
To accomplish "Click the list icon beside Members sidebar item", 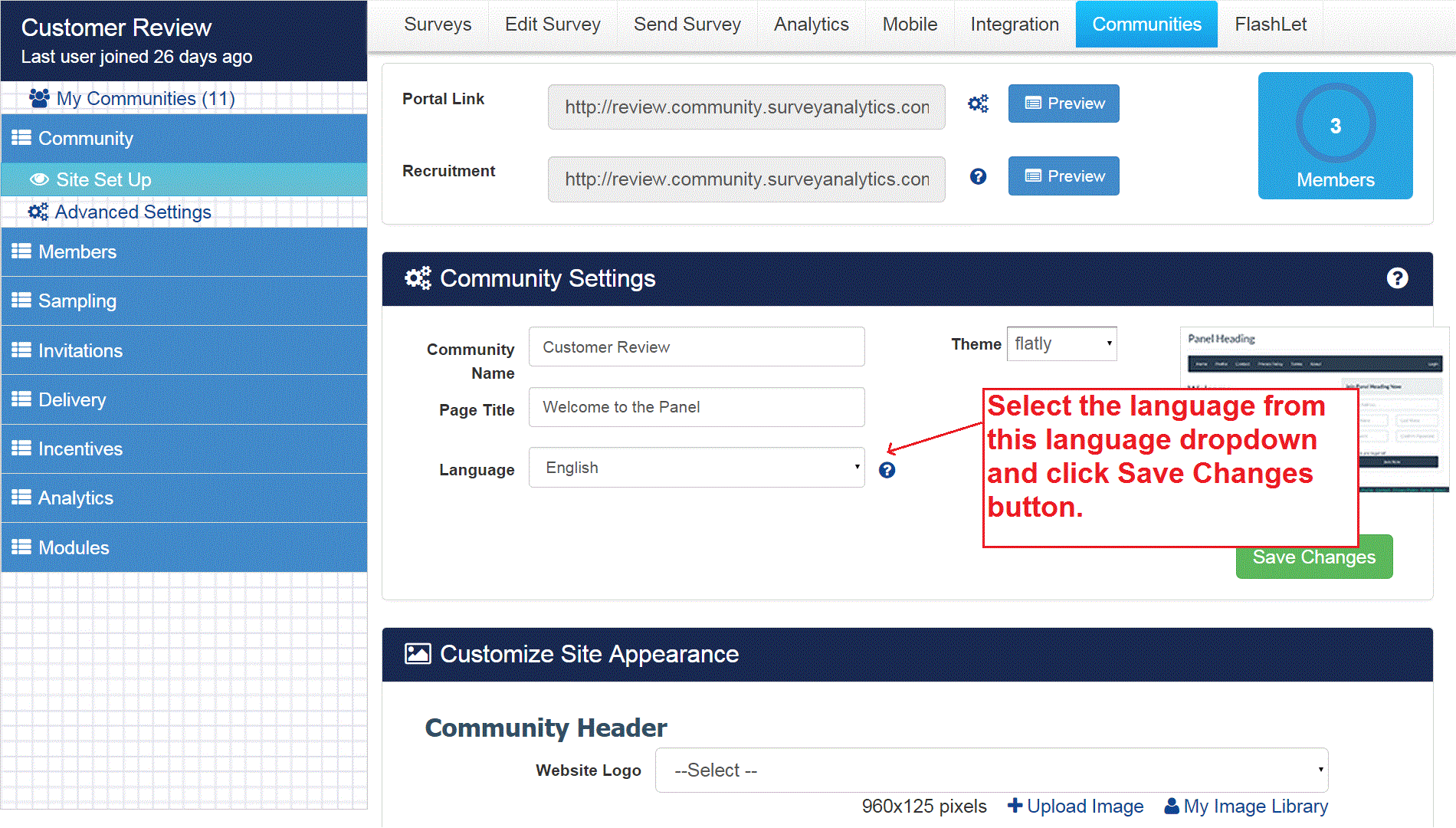I will 21,251.
